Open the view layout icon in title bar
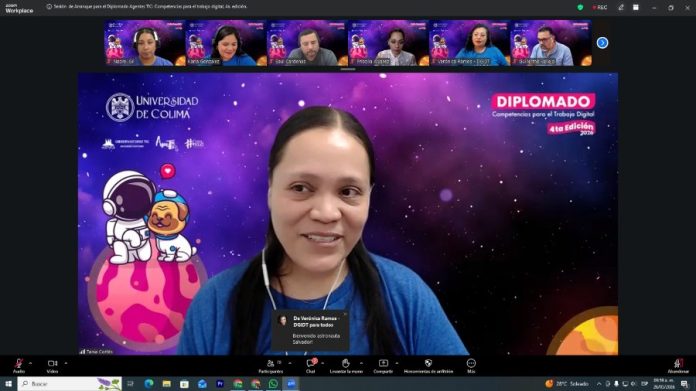This screenshot has width=696, height=391. click(x=636, y=8)
